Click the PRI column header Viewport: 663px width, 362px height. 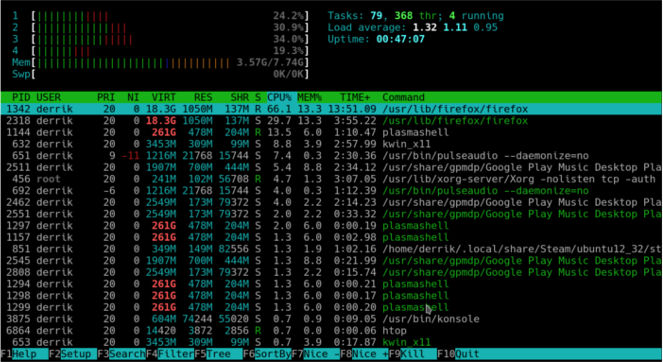click(x=106, y=97)
